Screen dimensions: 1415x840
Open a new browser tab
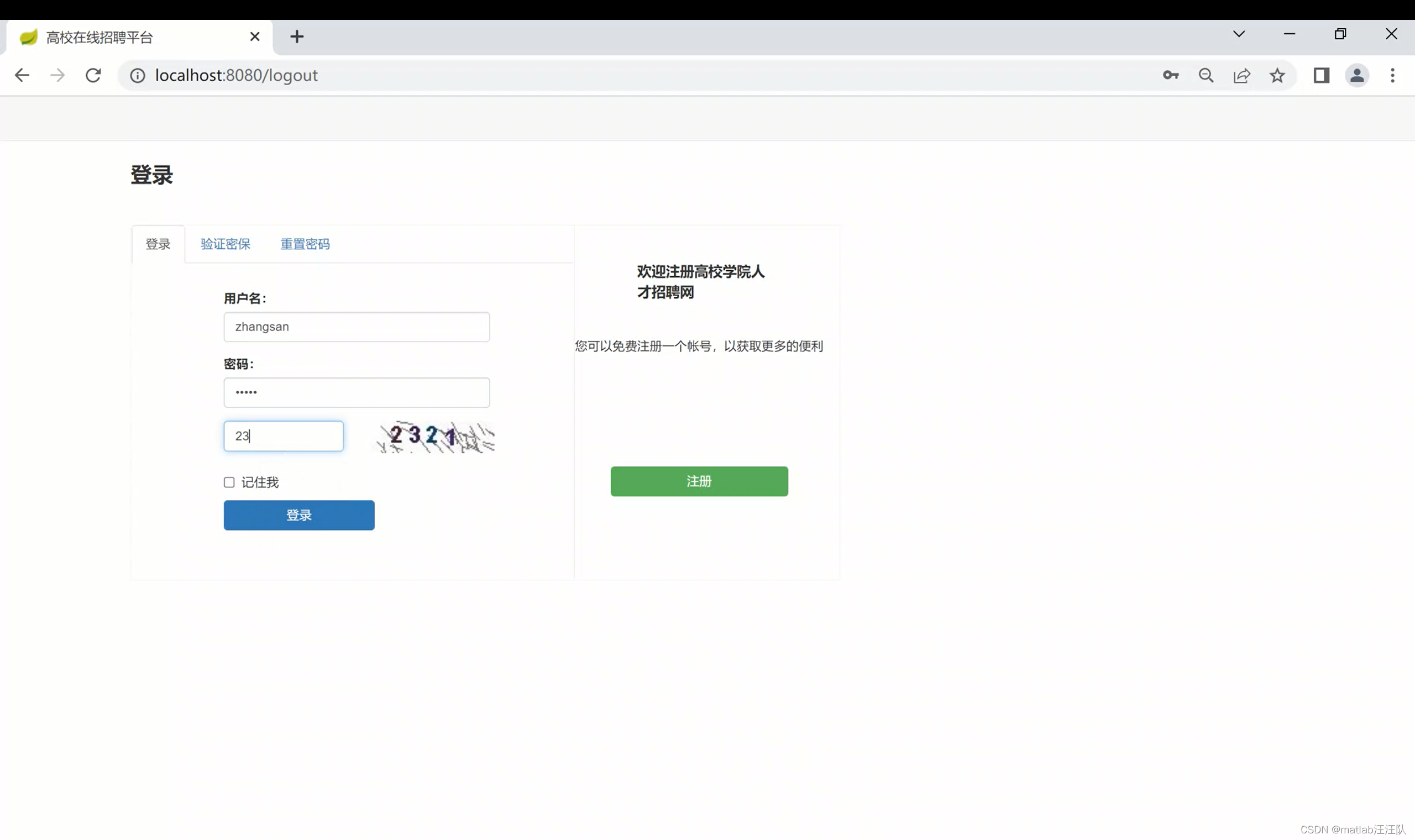point(297,37)
